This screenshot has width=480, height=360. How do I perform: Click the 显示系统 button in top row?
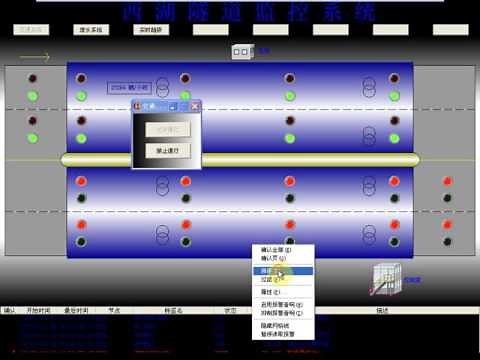(x=91, y=30)
